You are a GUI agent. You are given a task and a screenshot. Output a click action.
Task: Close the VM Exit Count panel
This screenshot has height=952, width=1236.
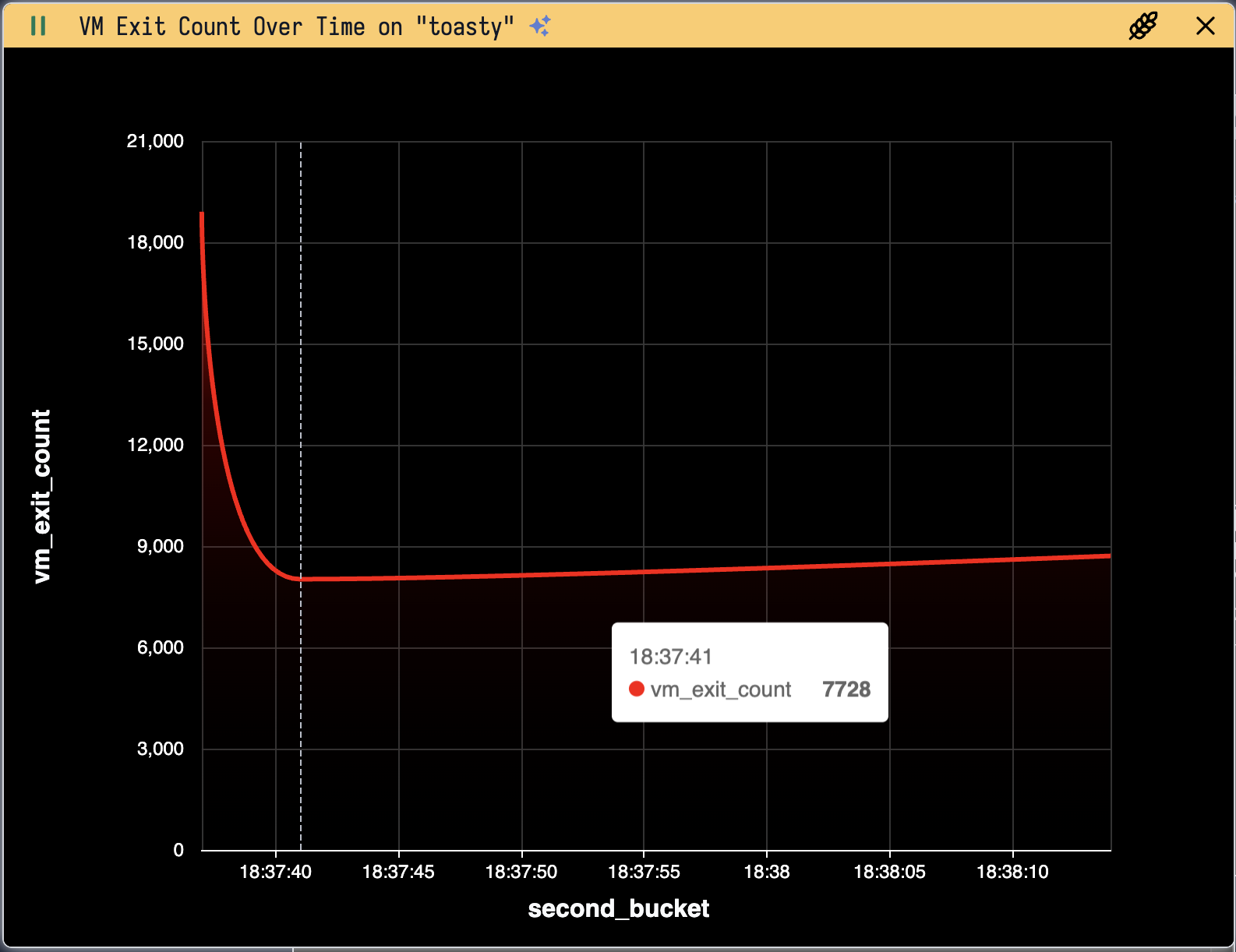1206,26
